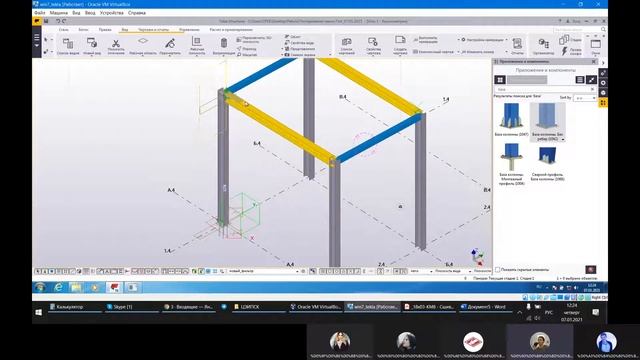Open the Визуализация rendering tool
Screen dimensions: 640x360
point(224,46)
